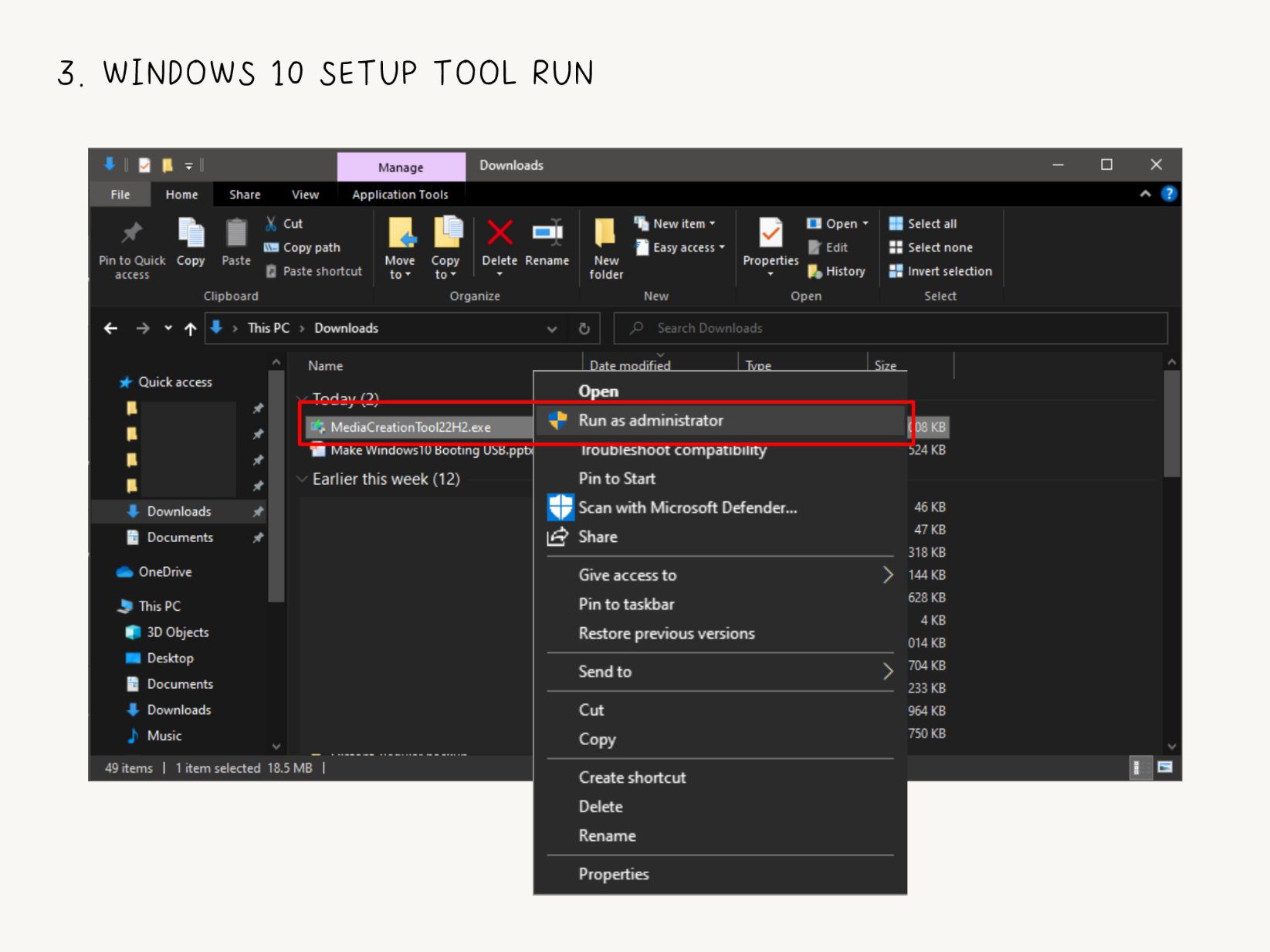1270x952 pixels.
Task: Open the Application Tools tab
Action: (400, 195)
